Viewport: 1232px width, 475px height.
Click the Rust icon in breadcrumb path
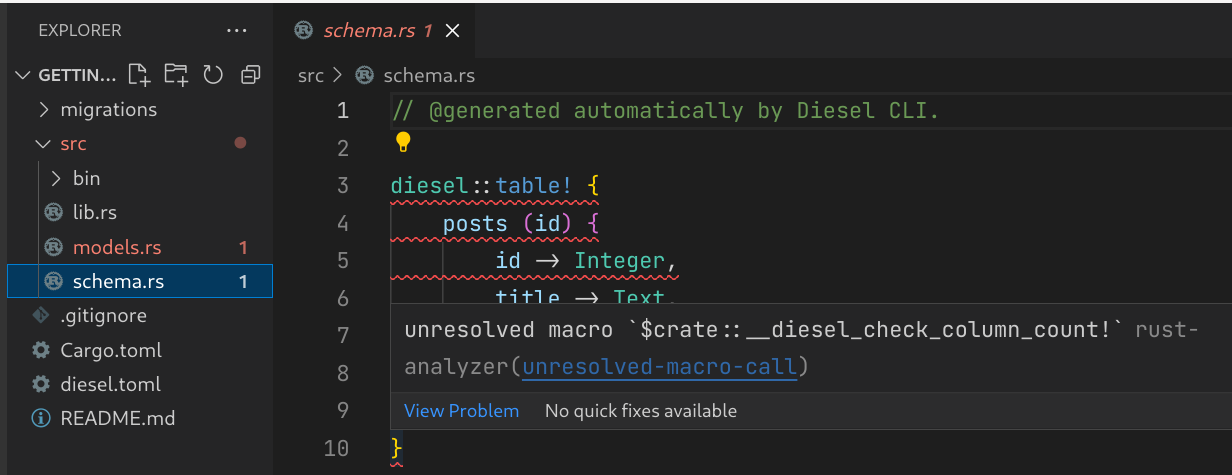365,75
